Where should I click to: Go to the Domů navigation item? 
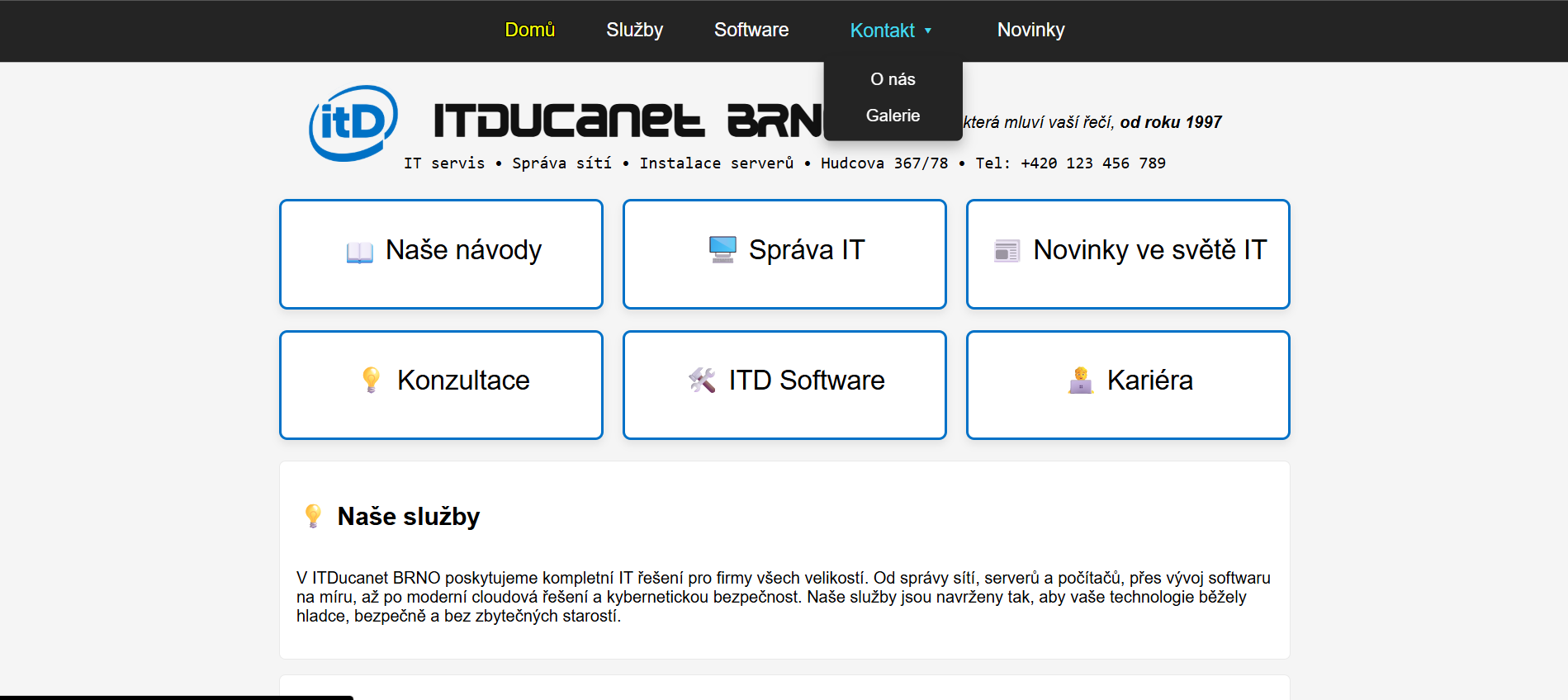point(529,30)
